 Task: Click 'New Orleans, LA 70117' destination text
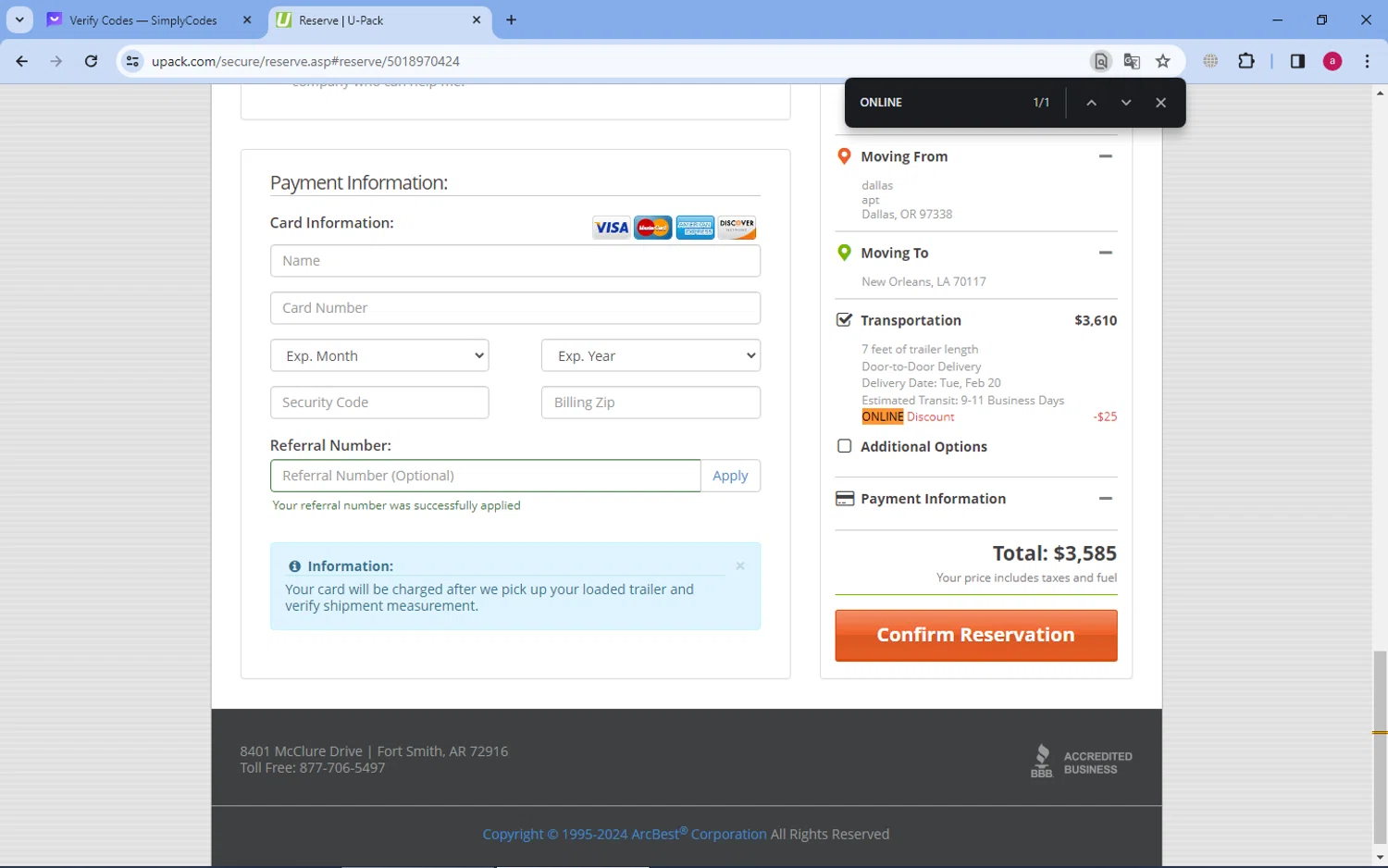(923, 281)
